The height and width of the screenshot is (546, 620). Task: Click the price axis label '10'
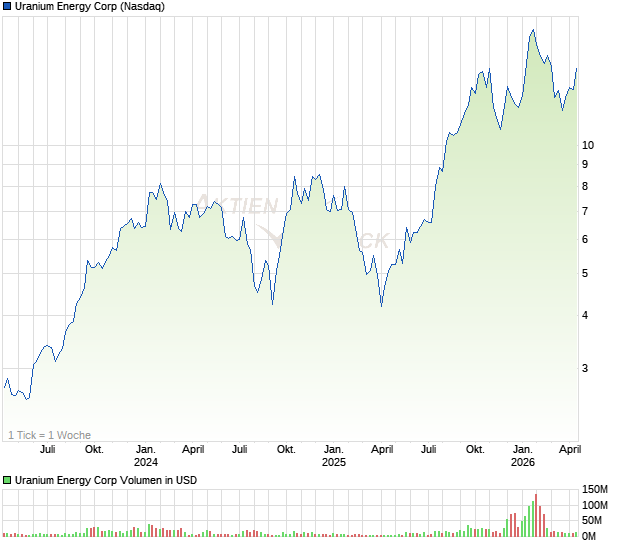point(588,145)
